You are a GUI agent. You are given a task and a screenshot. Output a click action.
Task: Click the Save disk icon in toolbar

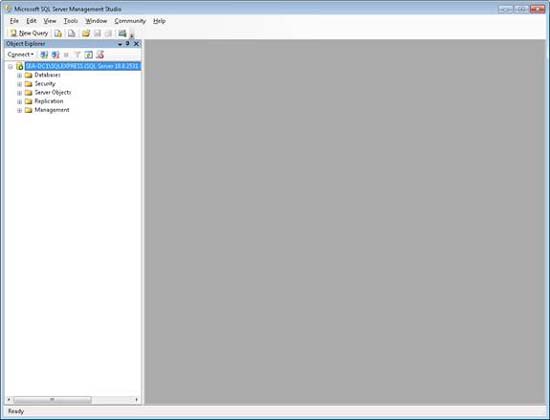[x=98, y=33]
